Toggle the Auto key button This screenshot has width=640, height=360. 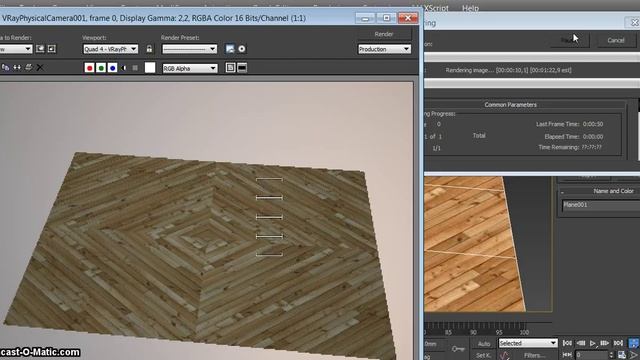coord(484,343)
